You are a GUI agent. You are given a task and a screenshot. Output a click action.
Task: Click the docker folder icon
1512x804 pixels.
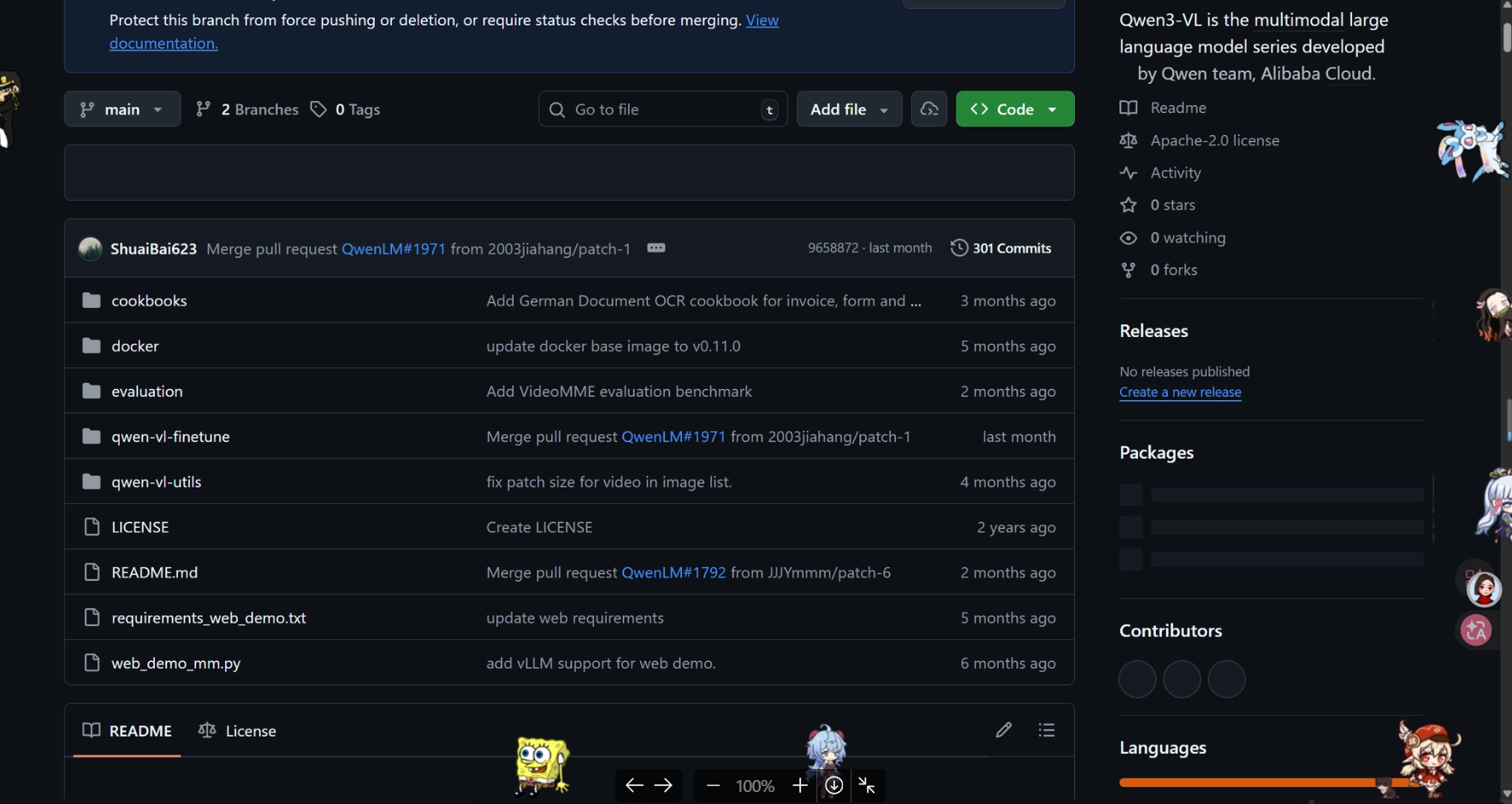click(x=92, y=346)
